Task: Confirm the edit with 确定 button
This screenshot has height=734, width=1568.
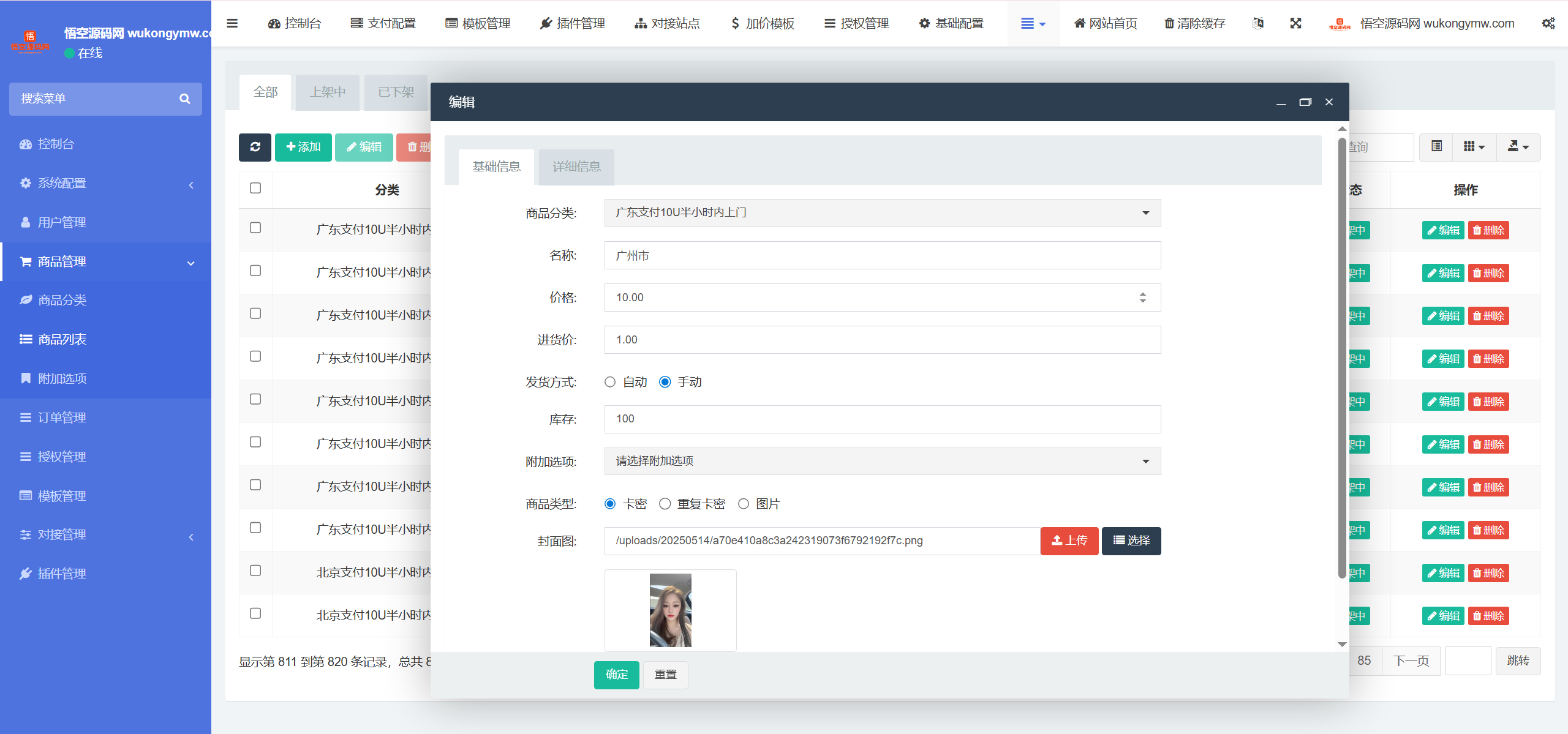Action: click(616, 674)
